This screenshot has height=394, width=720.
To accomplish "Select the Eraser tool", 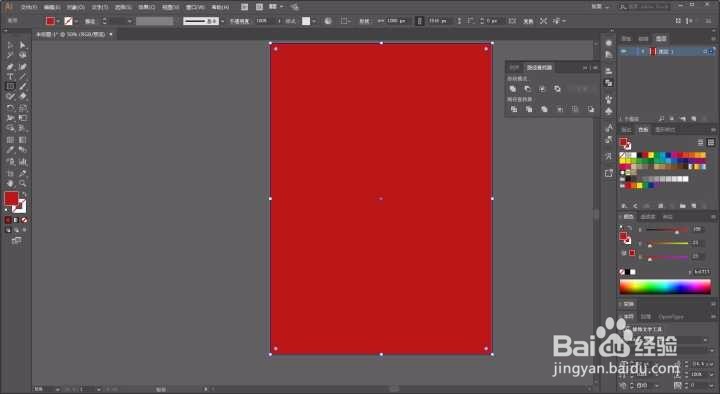I will pyautogui.click(x=22, y=96).
